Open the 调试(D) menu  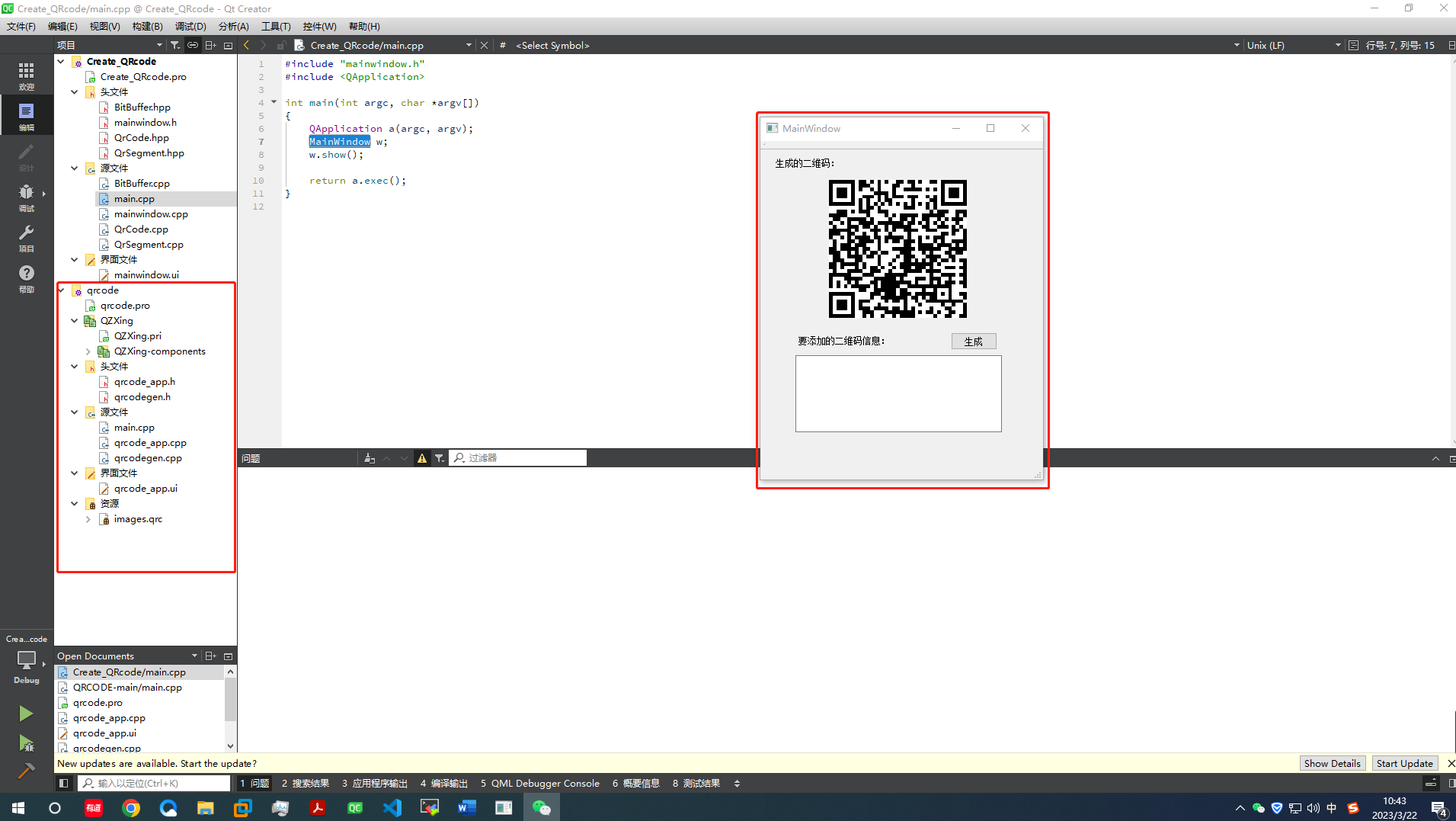190,26
